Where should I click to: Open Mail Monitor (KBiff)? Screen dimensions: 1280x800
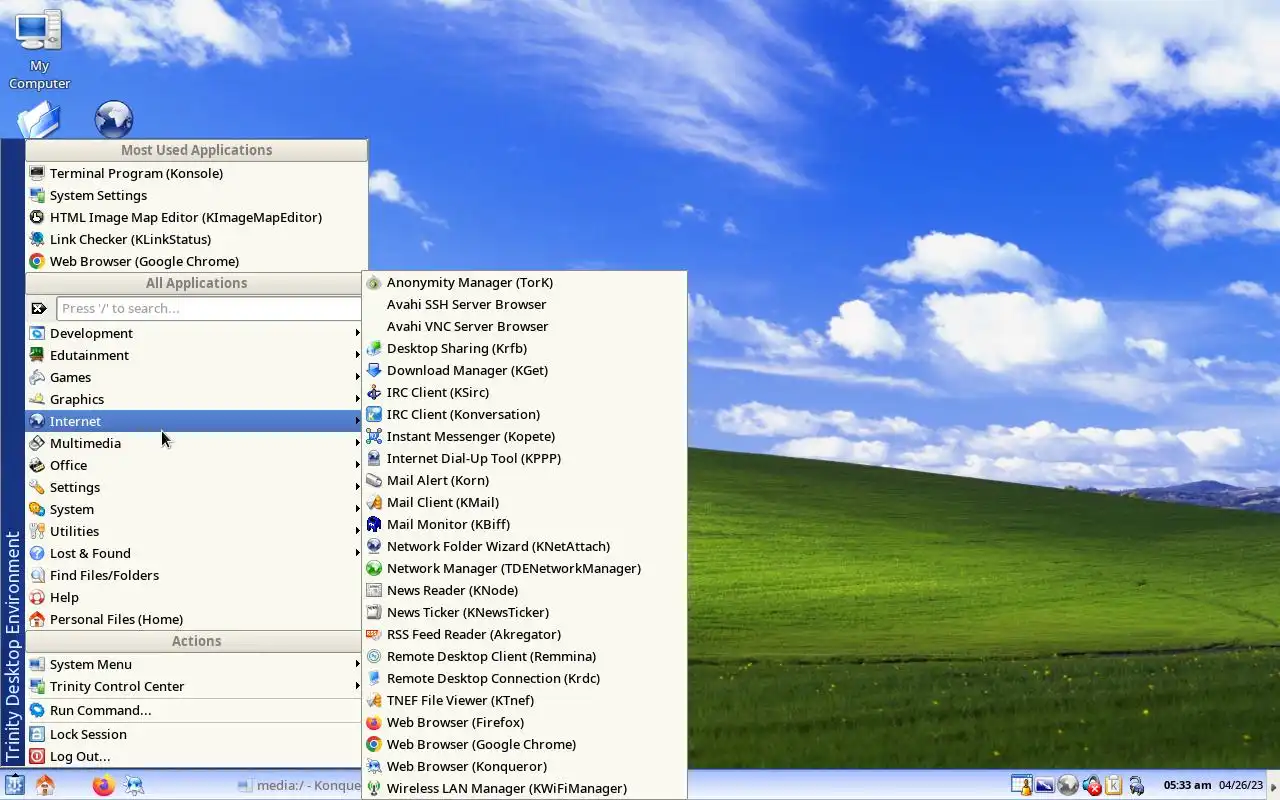524,524
